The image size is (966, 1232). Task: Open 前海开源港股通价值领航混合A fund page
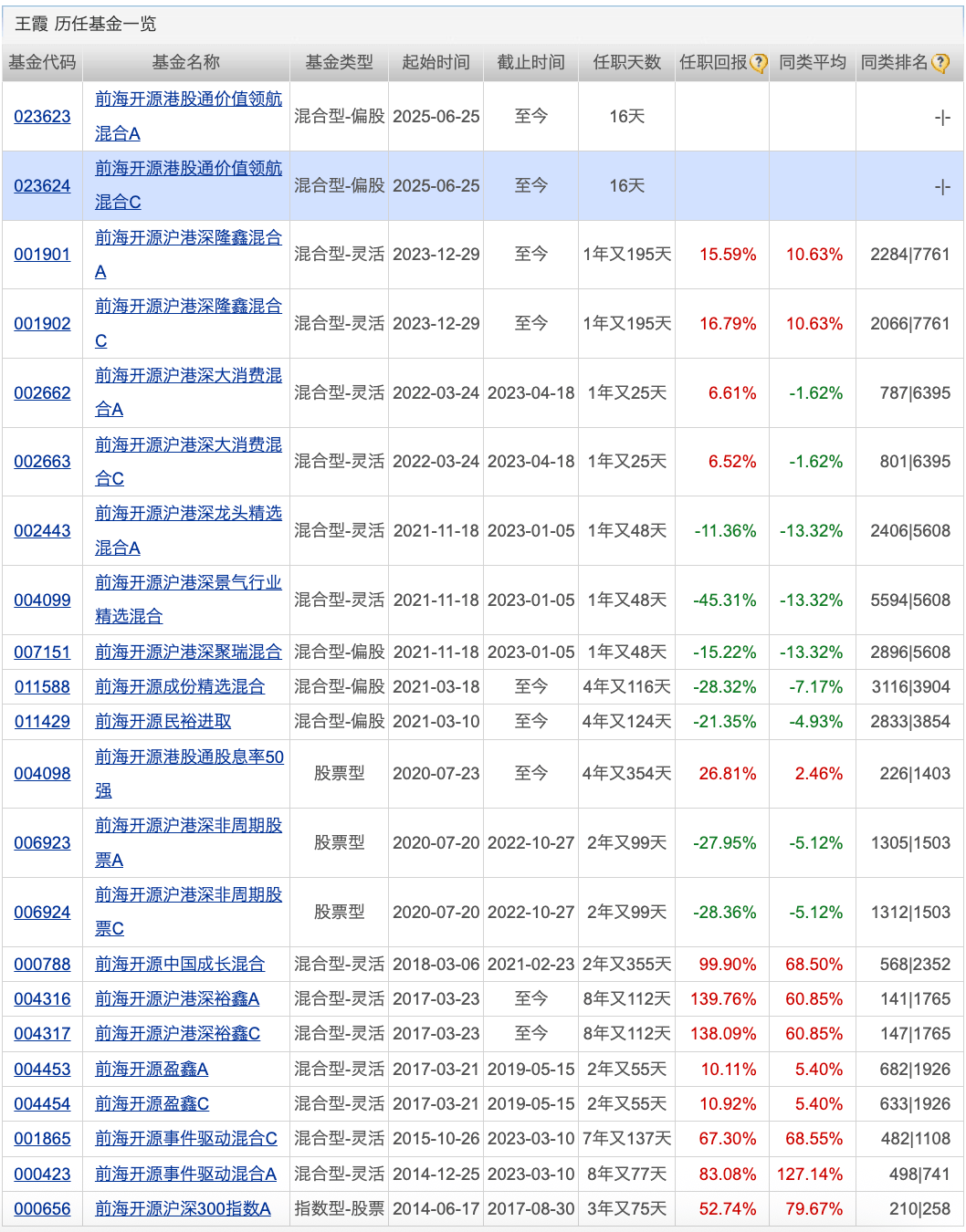pos(188,116)
